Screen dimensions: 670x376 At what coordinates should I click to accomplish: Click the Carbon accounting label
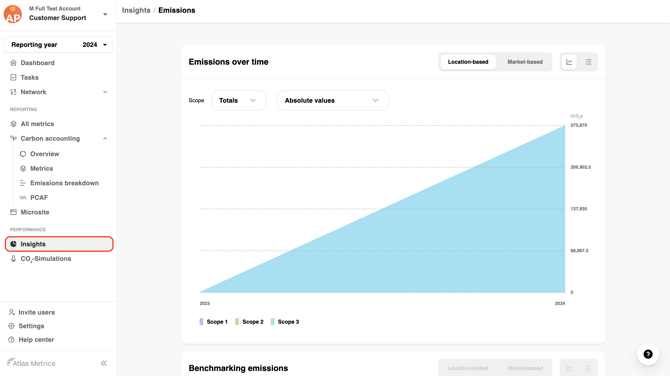coord(50,138)
